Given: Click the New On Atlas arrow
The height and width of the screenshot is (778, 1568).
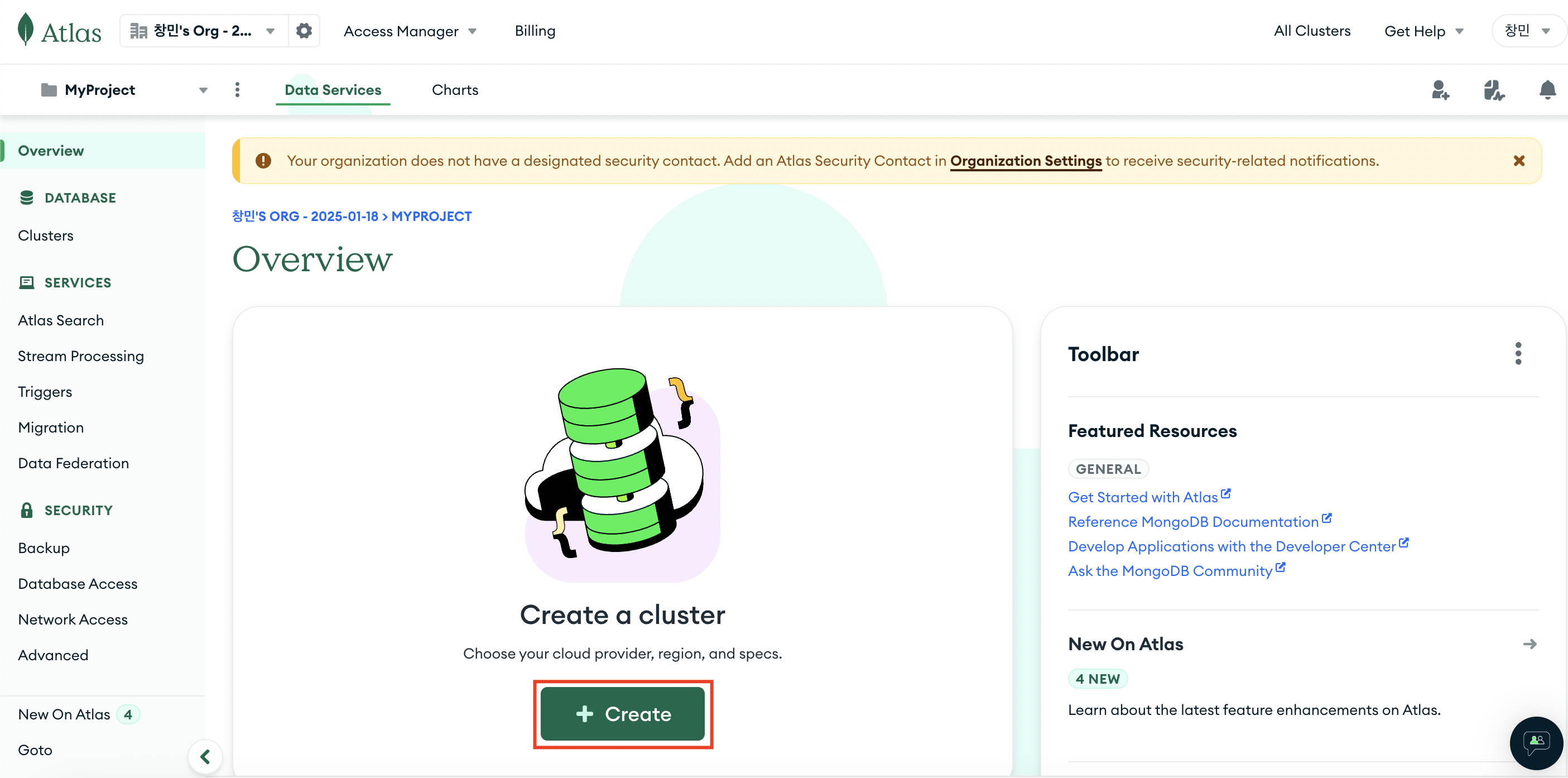Looking at the screenshot, I should coord(1529,644).
